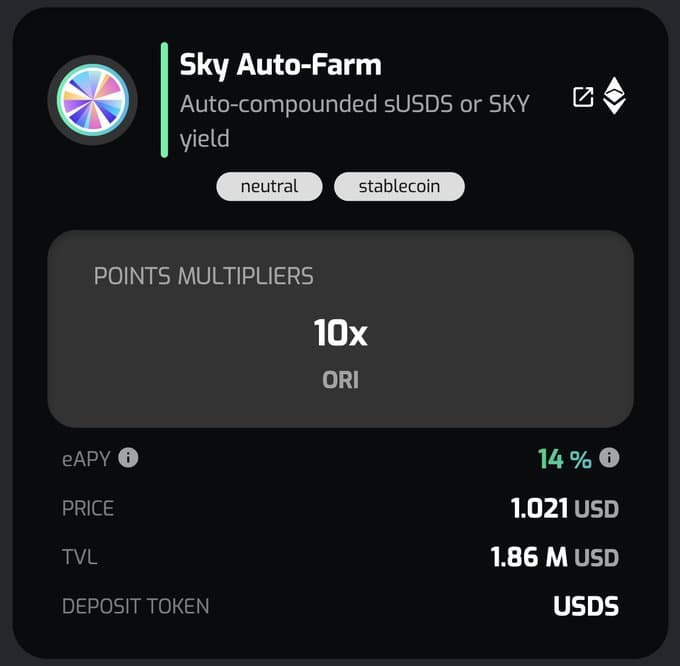Click the Points Multipliers panel
Image resolution: width=680 pixels, height=666 pixels.
[340, 329]
